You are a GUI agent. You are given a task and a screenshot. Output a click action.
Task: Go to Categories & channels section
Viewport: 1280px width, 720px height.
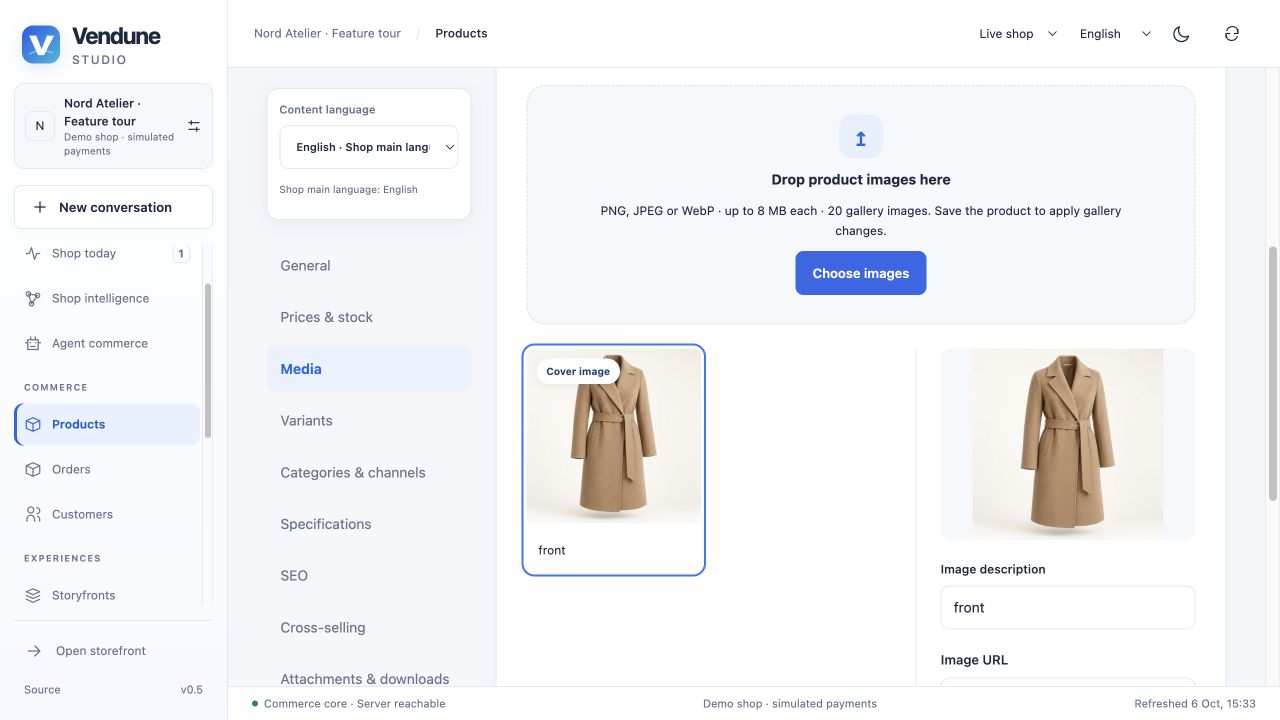pos(369,473)
